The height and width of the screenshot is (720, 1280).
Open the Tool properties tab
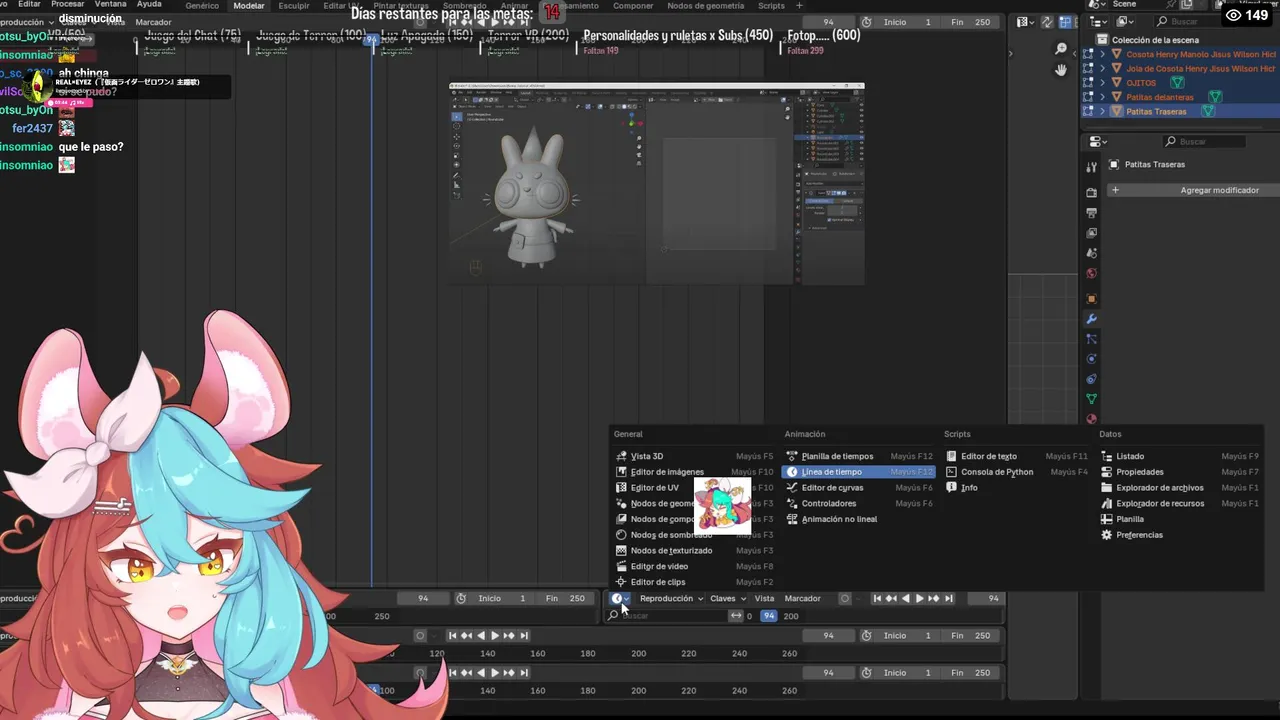click(x=1091, y=167)
